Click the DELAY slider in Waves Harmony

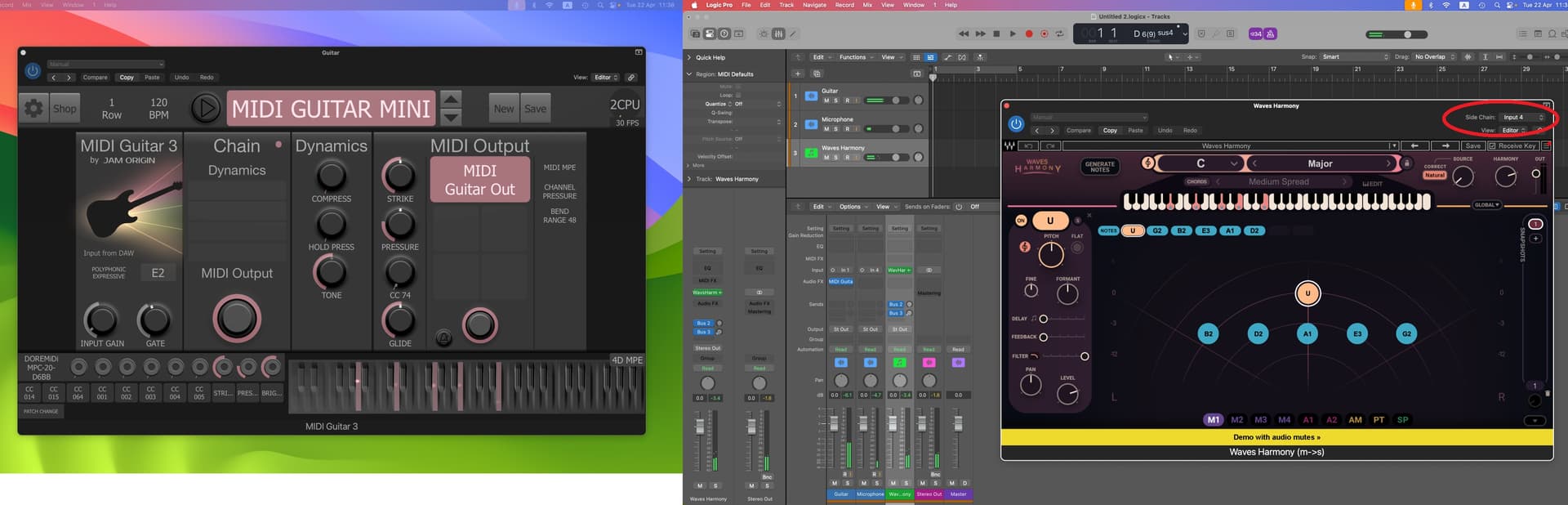pyautogui.click(x=1062, y=319)
